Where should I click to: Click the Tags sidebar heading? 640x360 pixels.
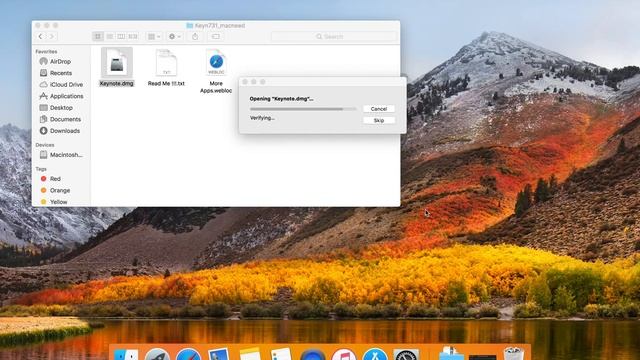[x=41, y=169]
